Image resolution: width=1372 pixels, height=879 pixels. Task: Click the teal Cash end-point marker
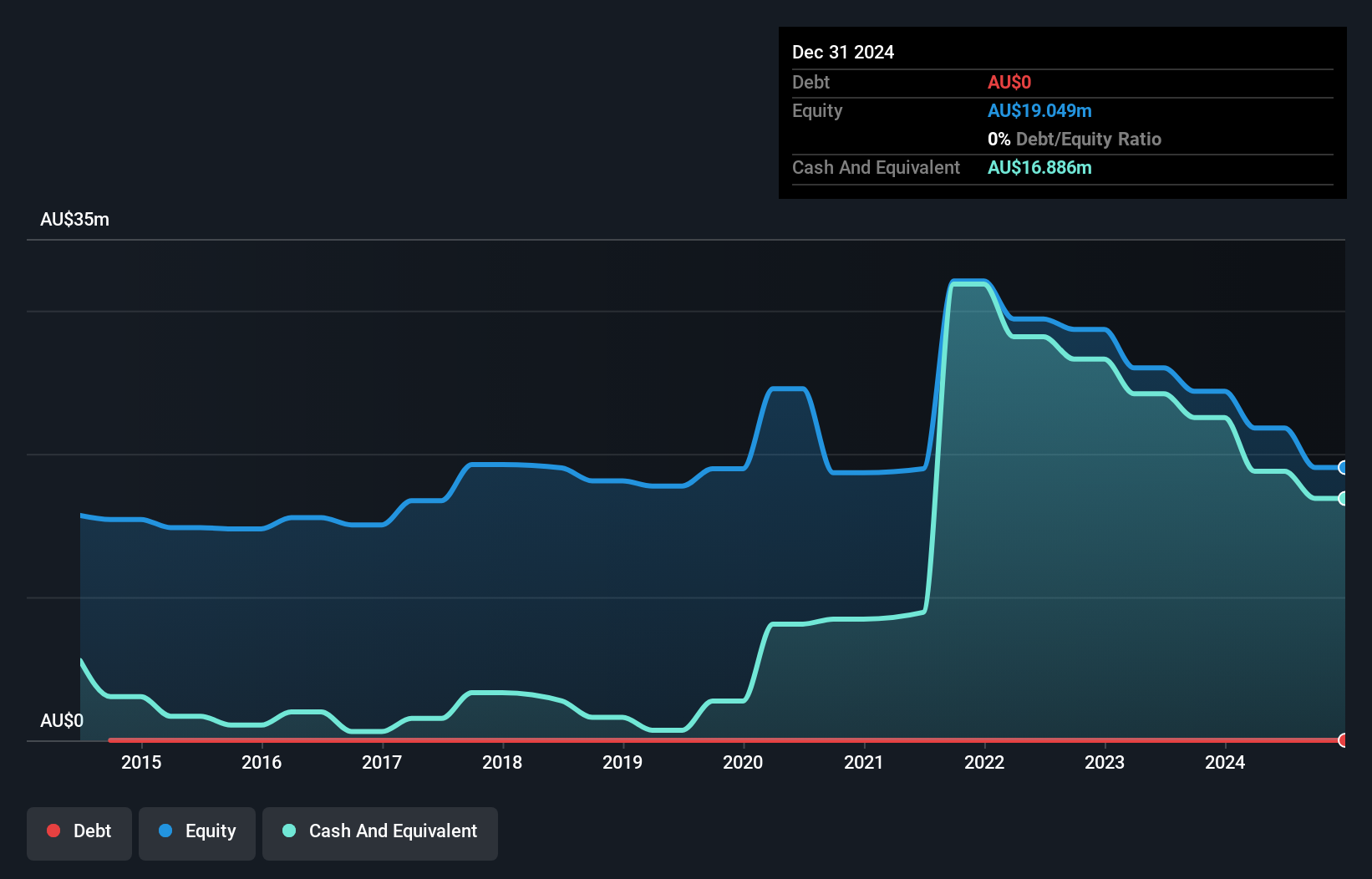(x=1344, y=499)
